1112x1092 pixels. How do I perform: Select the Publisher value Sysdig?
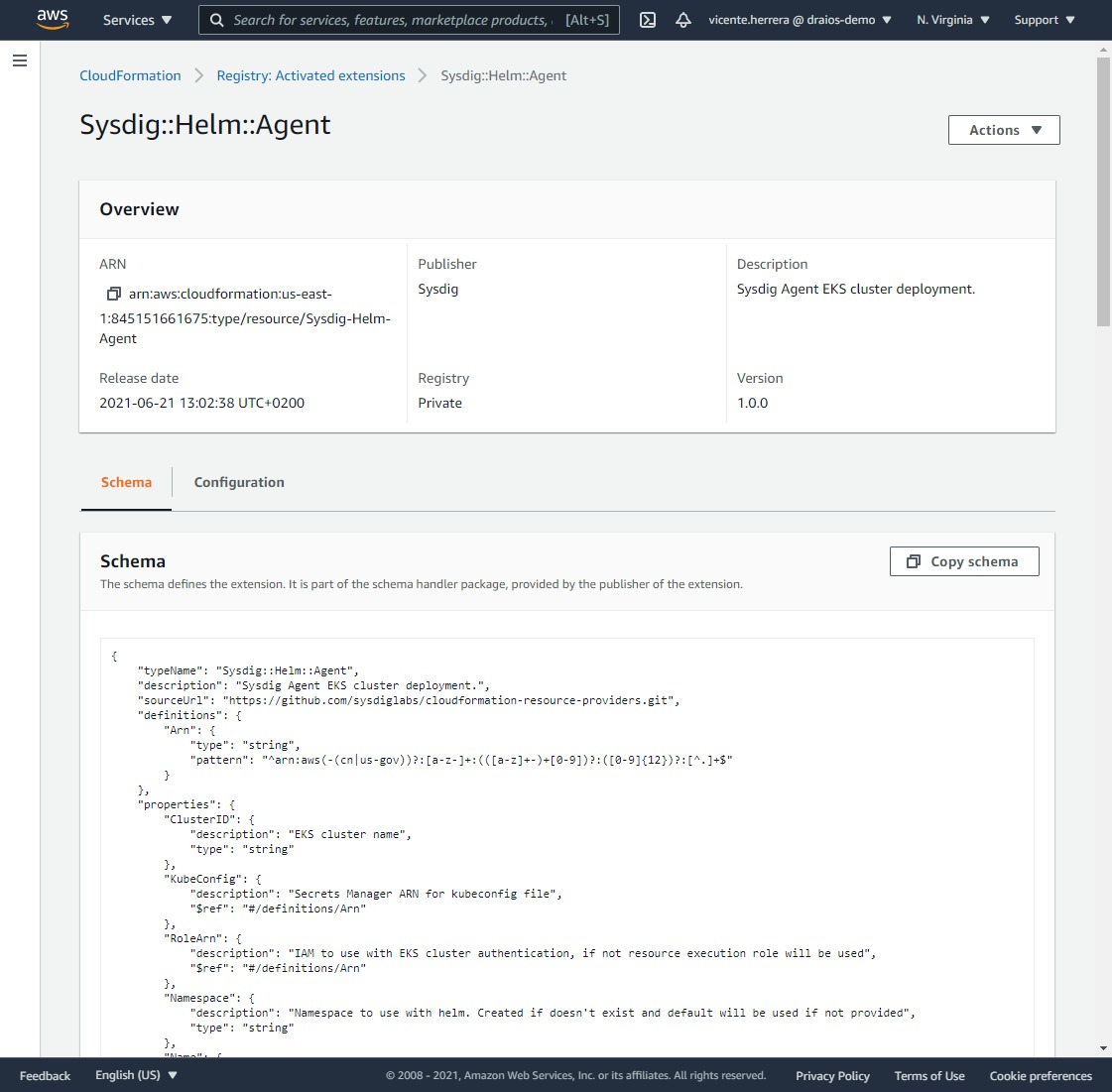point(437,290)
